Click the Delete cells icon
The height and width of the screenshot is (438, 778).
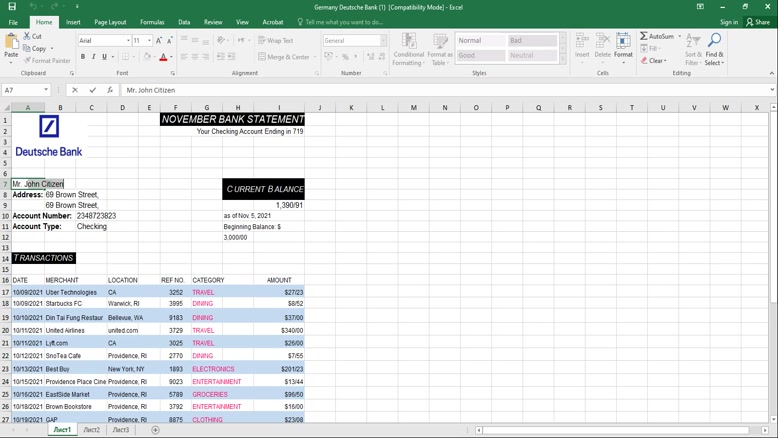tap(602, 40)
